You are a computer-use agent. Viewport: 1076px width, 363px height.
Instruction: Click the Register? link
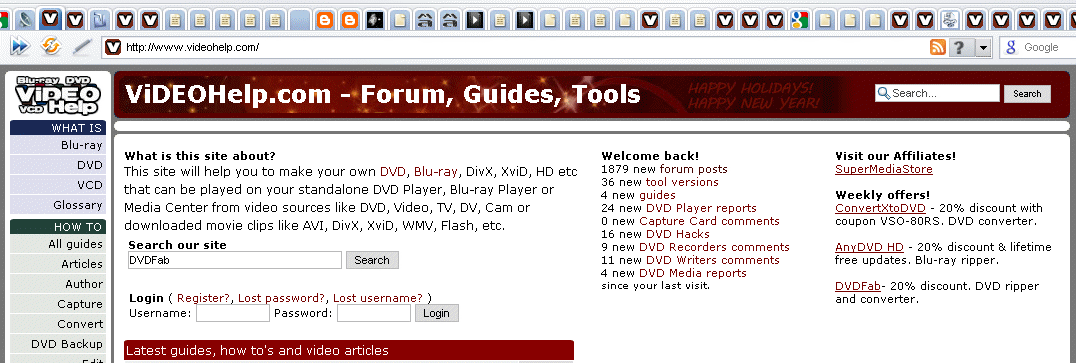(204, 298)
